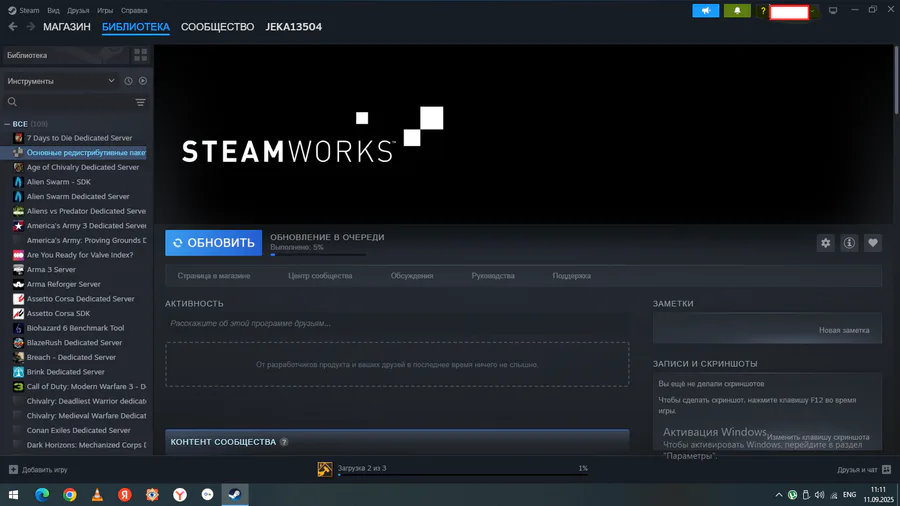This screenshot has width=900, height=506.
Task: Open Big Picture mode monitor icon
Action: [833, 10]
